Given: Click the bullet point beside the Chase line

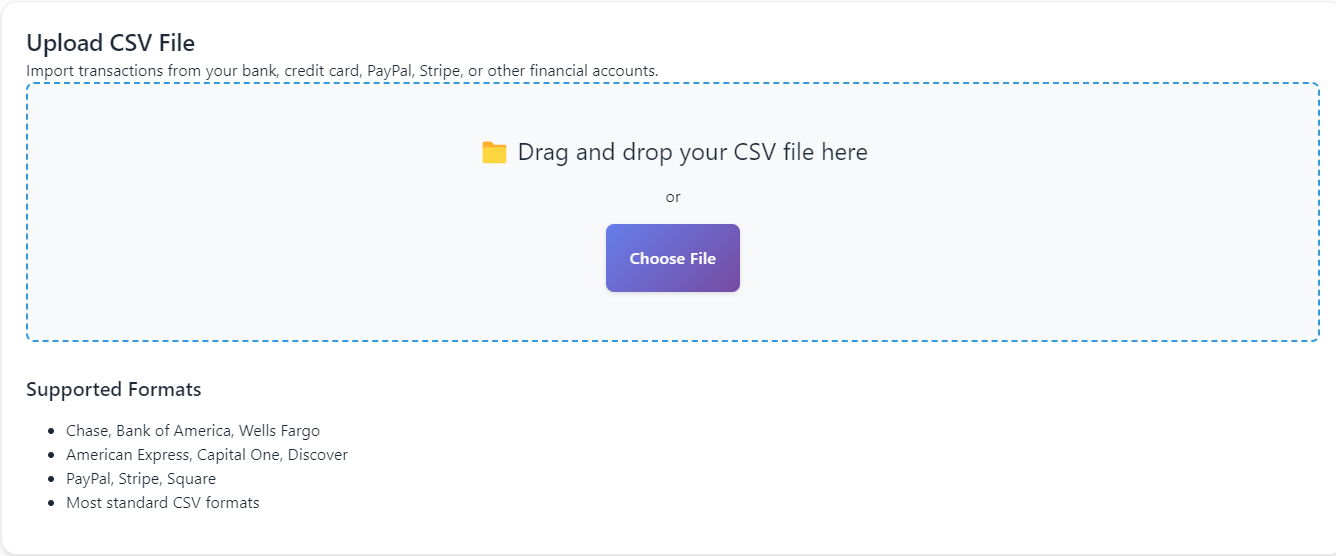Looking at the screenshot, I should click(x=51, y=432).
